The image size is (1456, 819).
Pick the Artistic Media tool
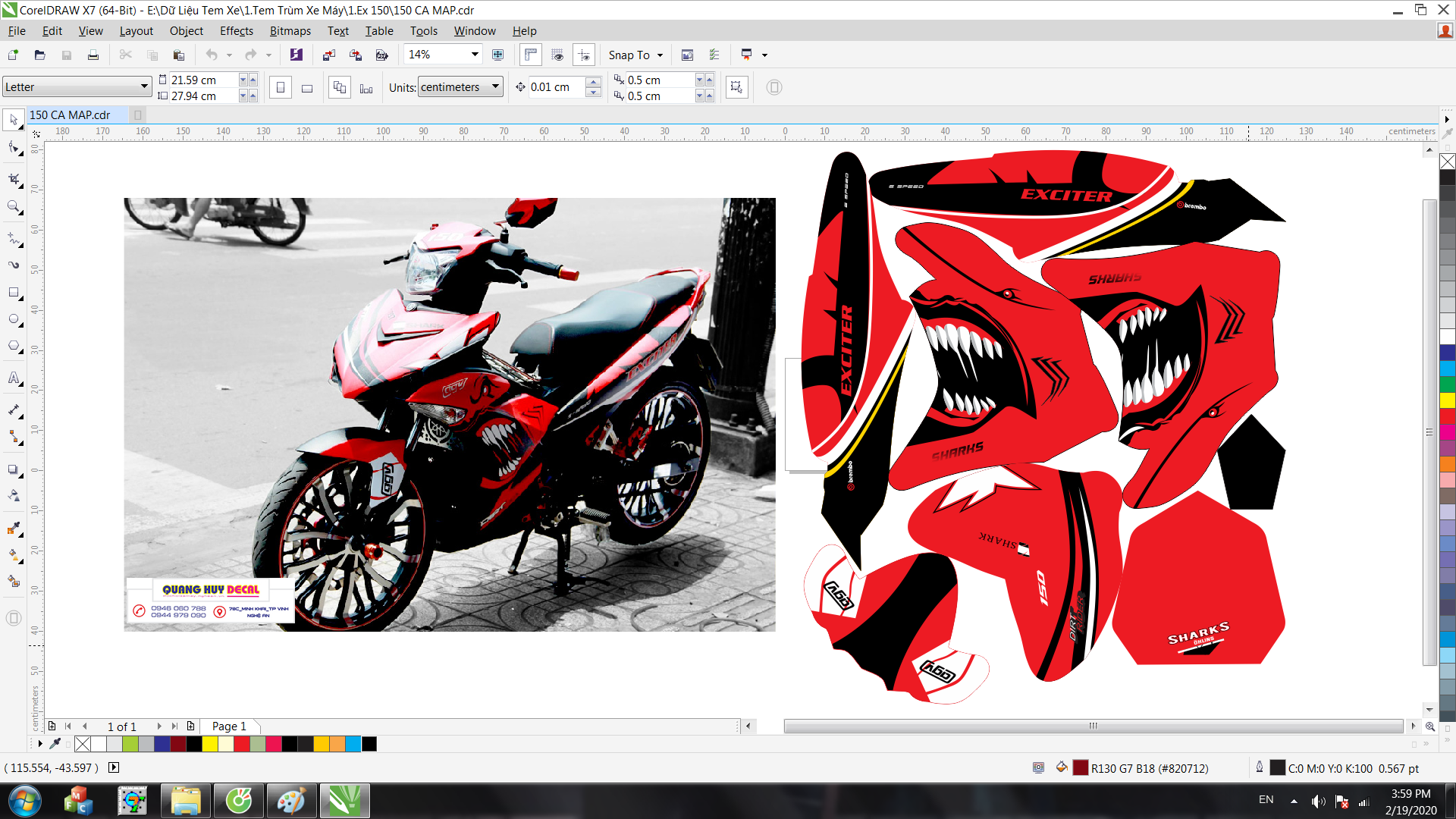coord(14,265)
